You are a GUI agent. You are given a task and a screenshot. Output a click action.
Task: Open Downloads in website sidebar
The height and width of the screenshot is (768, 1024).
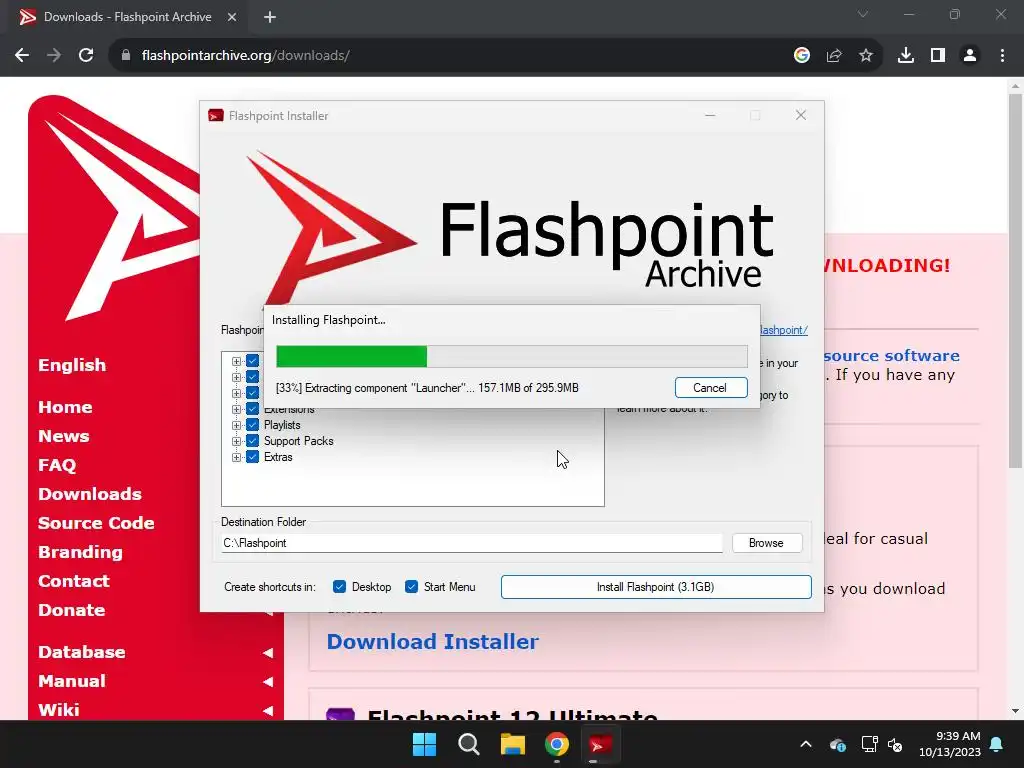pyautogui.click(x=89, y=494)
